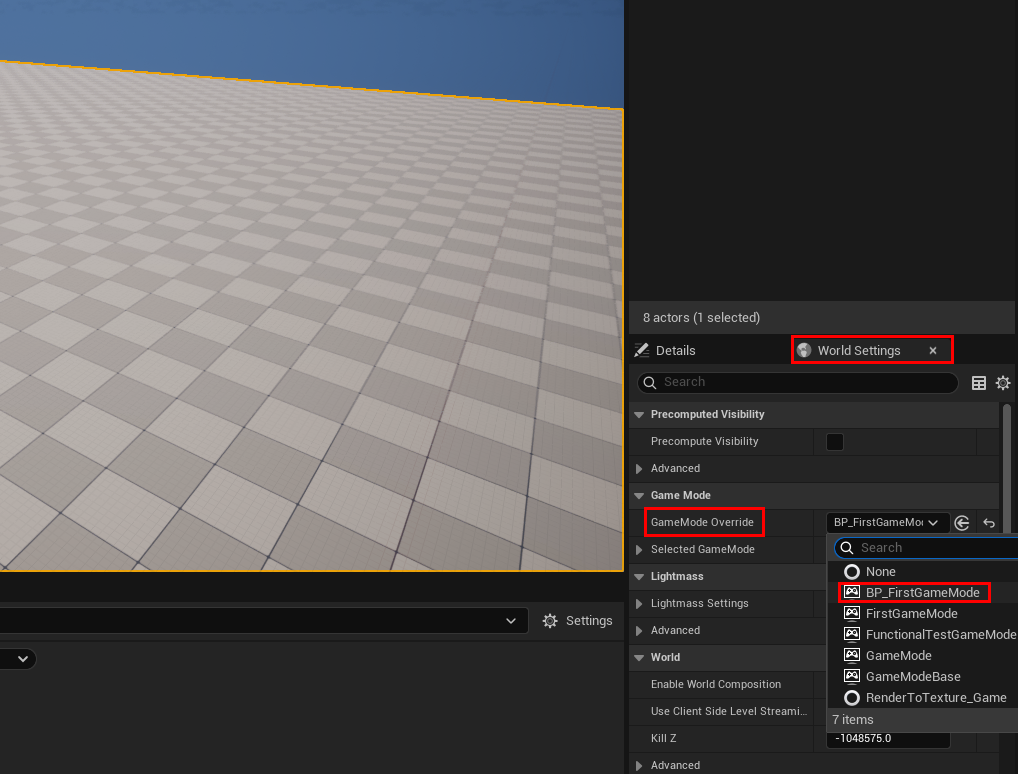Select GameModeBase class entry

pos(922,677)
